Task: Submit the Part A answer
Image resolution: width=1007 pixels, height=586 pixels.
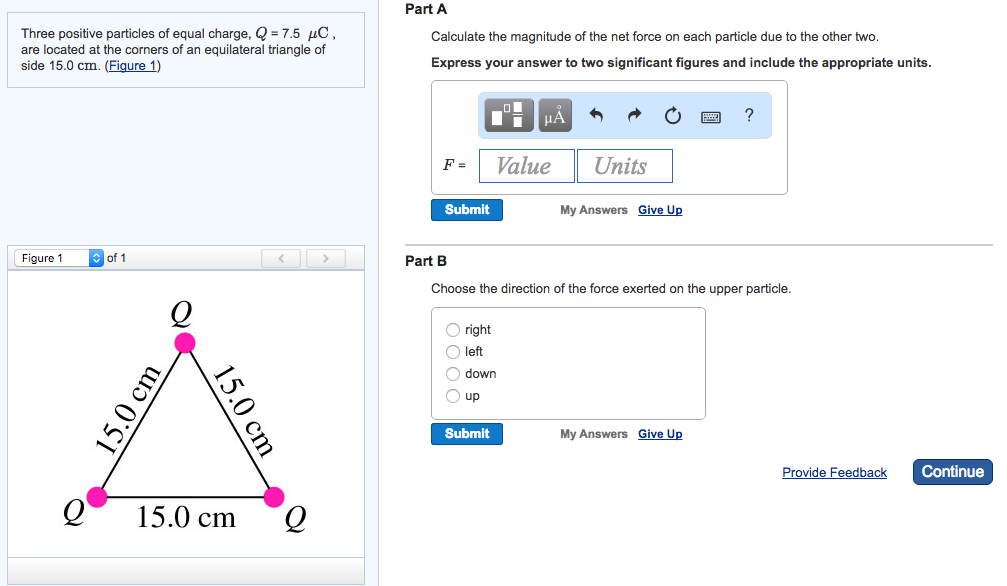Action: pyautogui.click(x=466, y=210)
